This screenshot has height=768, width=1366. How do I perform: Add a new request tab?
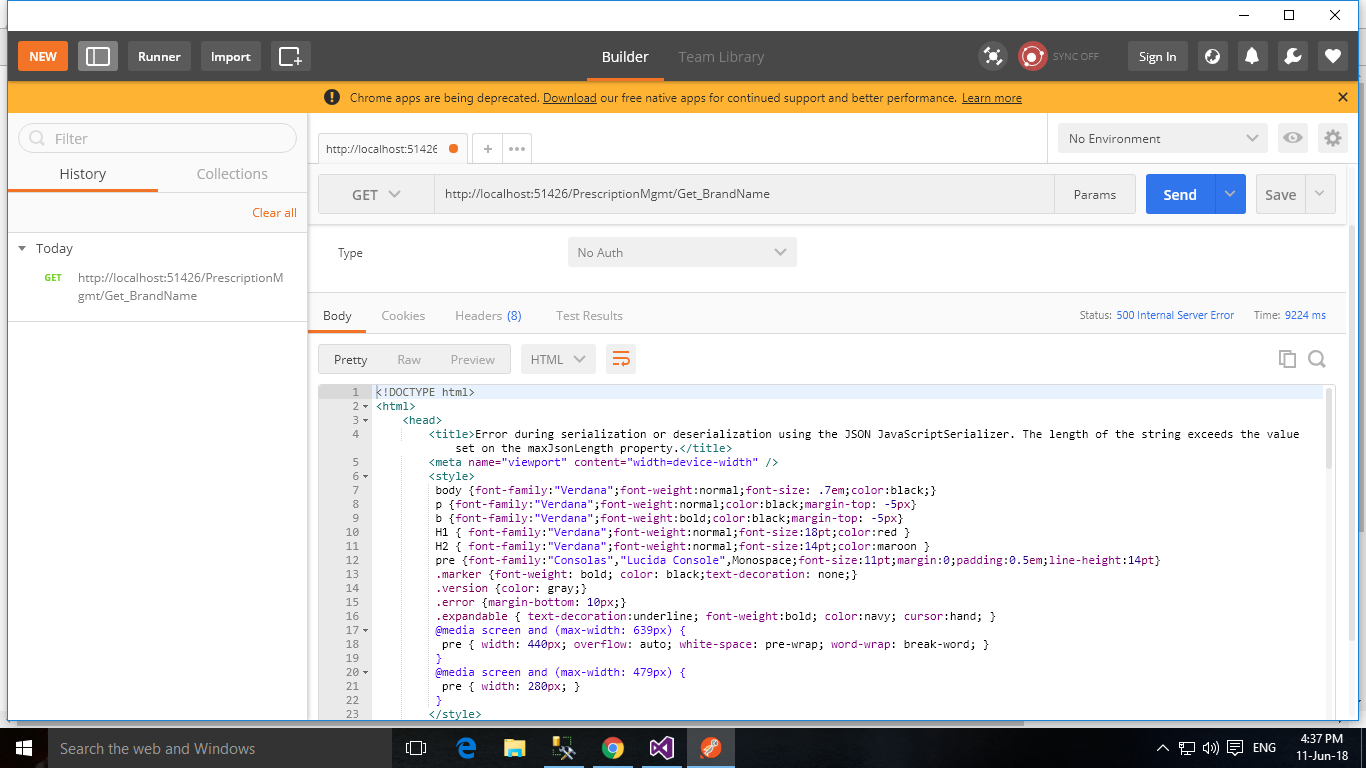tap(487, 149)
